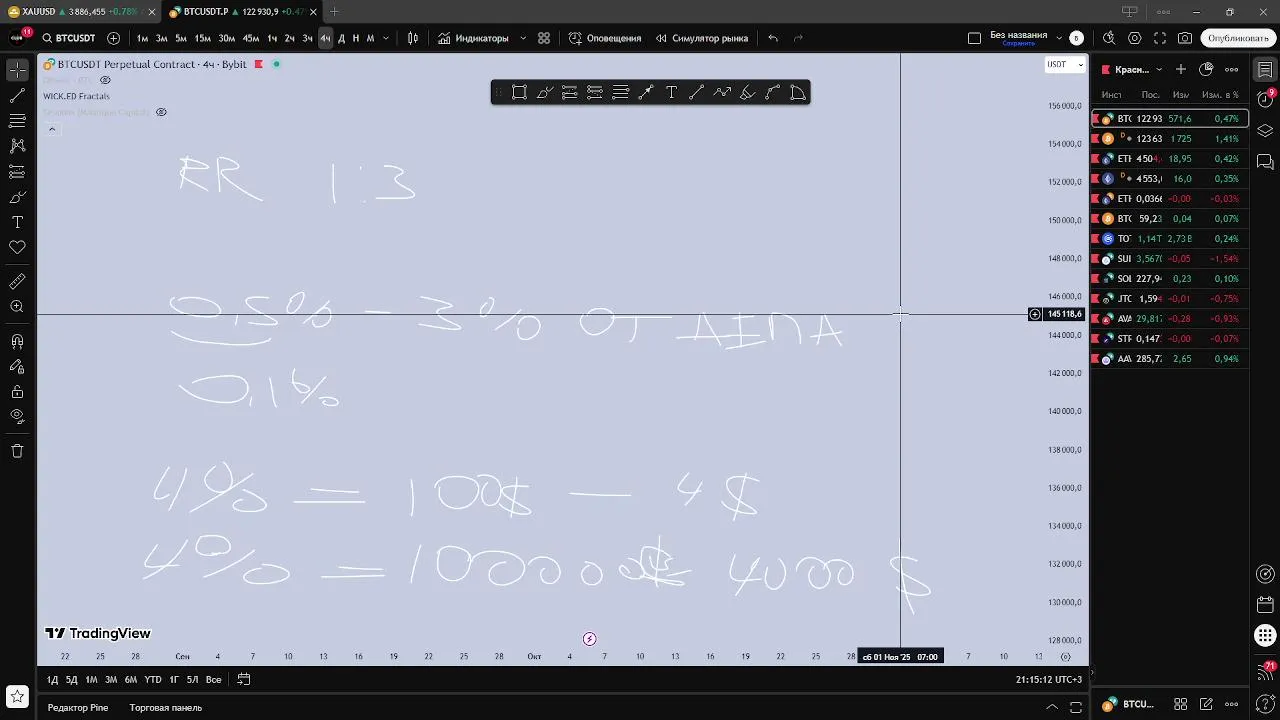Toggle keep drawing mode pencil-lock icon
1280x720 pixels.
17,367
